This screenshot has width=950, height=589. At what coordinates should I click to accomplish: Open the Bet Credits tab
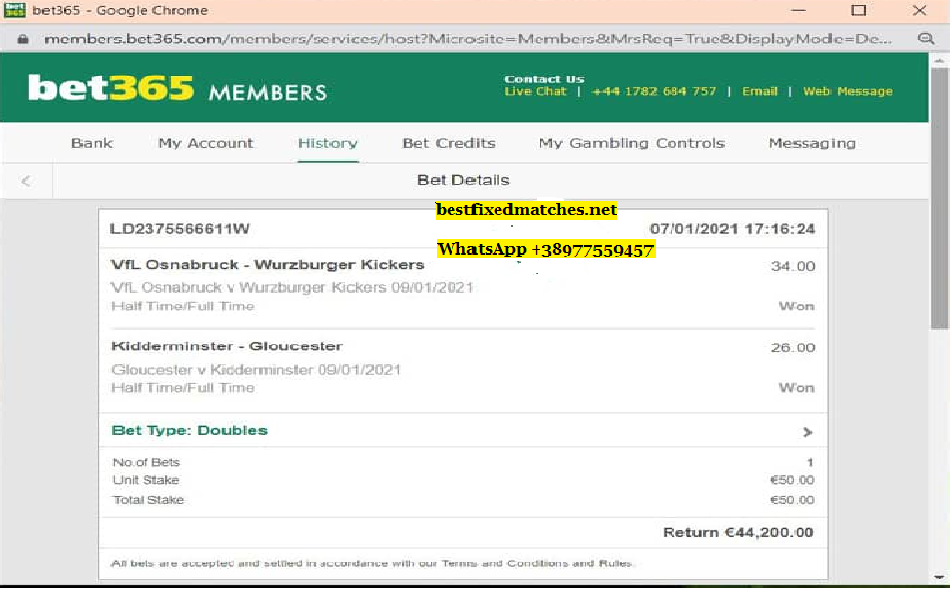pyautogui.click(x=449, y=143)
